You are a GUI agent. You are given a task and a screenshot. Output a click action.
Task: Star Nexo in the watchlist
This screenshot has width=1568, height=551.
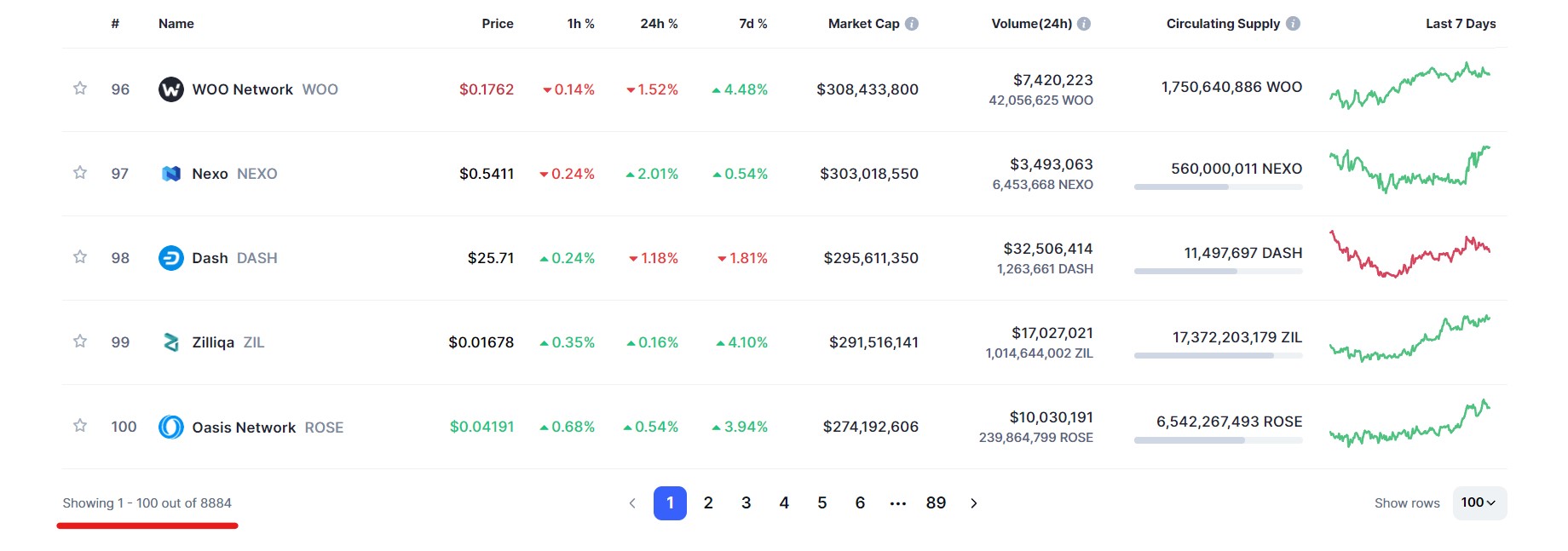tap(80, 172)
